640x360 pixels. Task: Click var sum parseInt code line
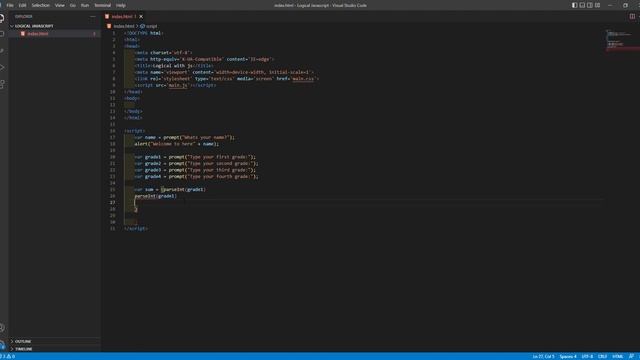pyautogui.click(x=170, y=189)
